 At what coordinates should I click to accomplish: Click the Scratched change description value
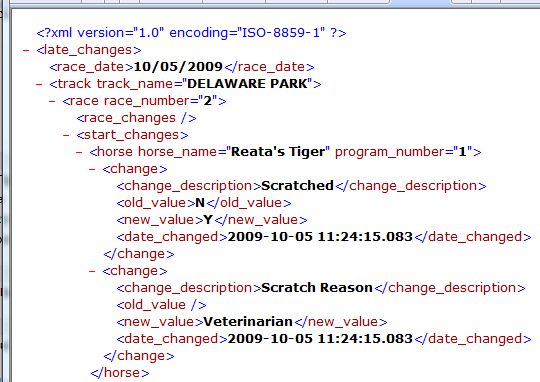click(x=298, y=186)
